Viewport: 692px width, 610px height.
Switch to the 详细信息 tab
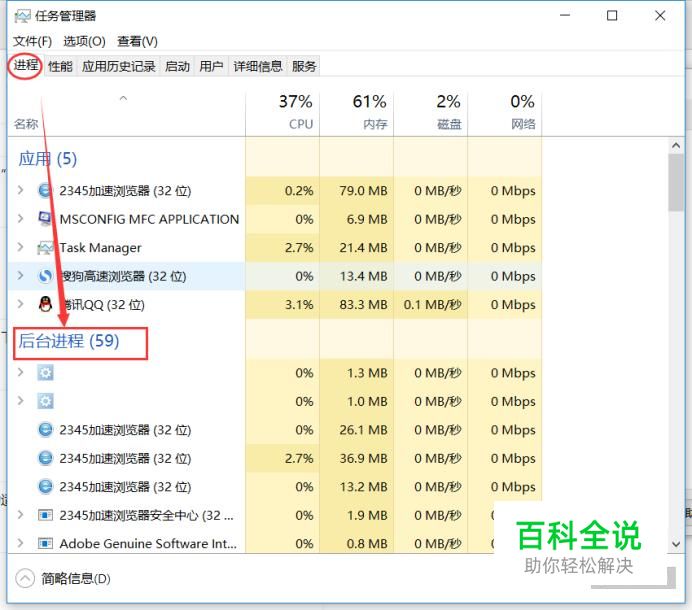[x=258, y=67]
